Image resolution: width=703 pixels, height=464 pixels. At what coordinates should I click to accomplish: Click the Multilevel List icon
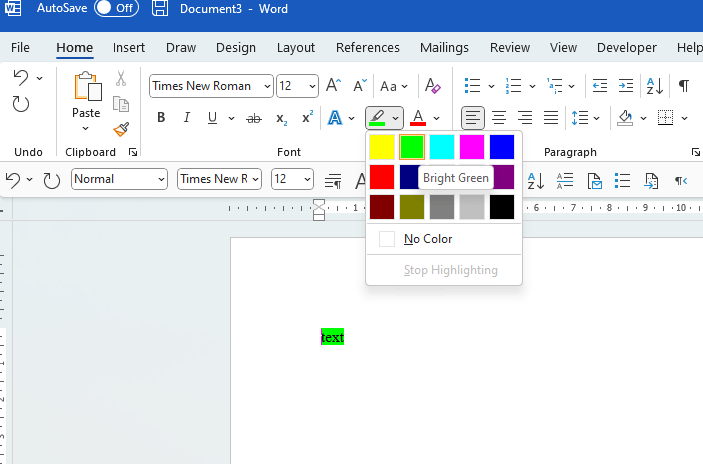coord(555,85)
